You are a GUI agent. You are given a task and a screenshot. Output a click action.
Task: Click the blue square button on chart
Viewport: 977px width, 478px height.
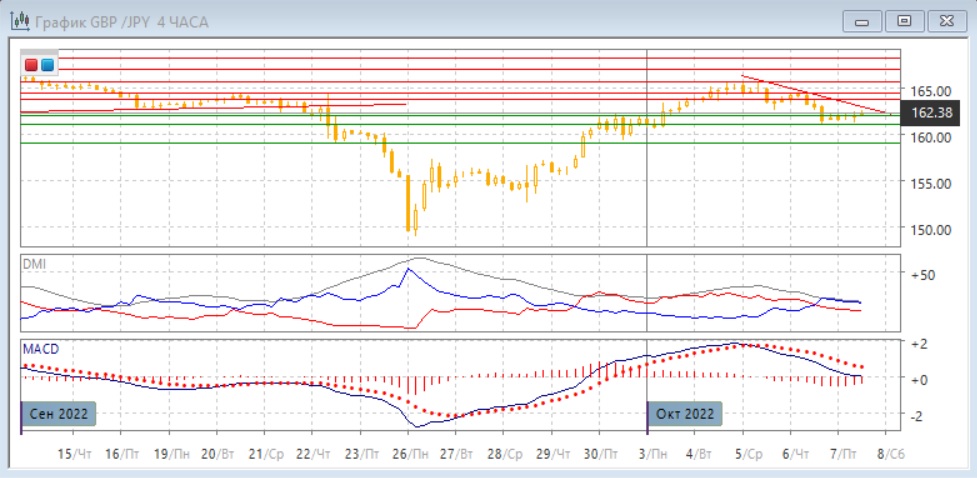46,65
